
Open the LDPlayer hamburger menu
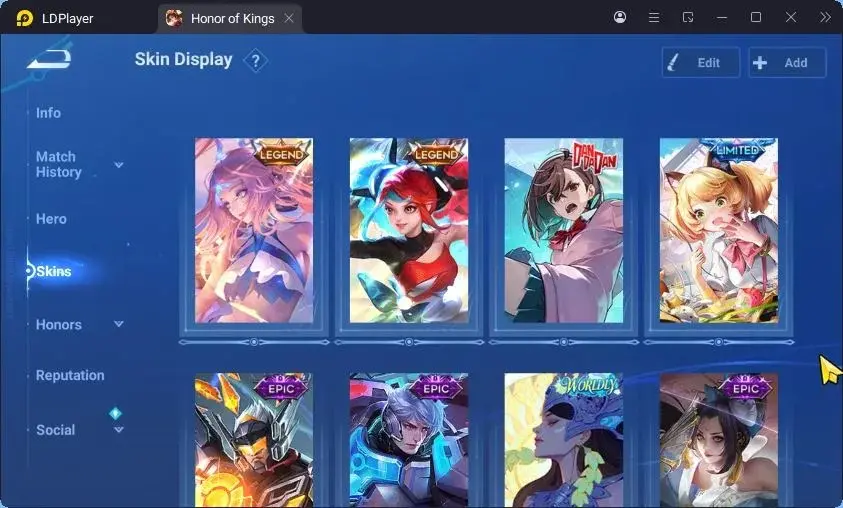[x=654, y=18]
